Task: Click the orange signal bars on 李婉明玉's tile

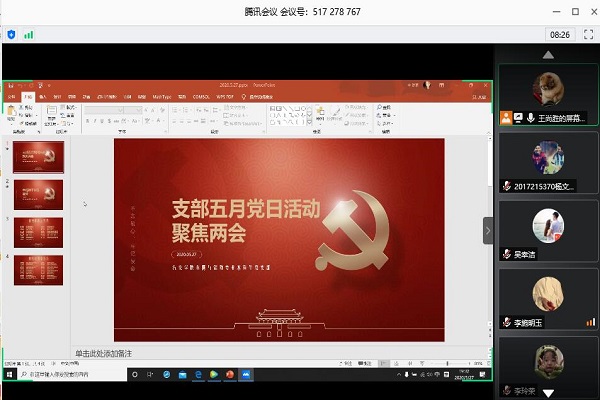Action: tap(590, 322)
